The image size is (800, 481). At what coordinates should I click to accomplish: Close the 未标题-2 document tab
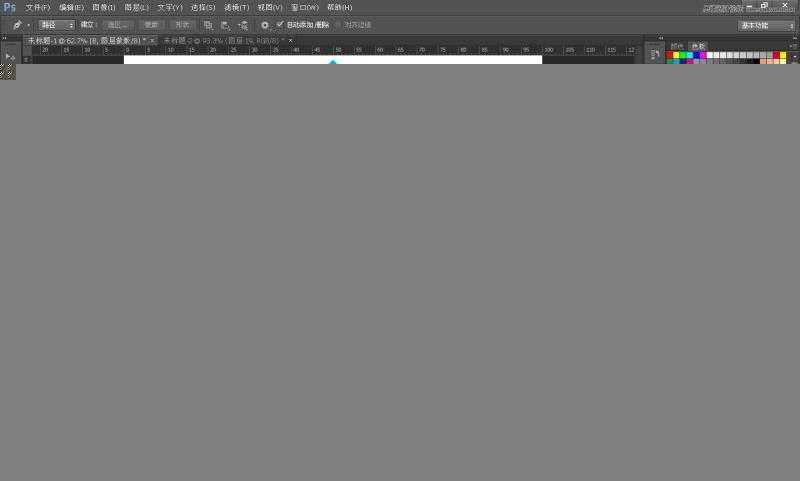click(291, 40)
